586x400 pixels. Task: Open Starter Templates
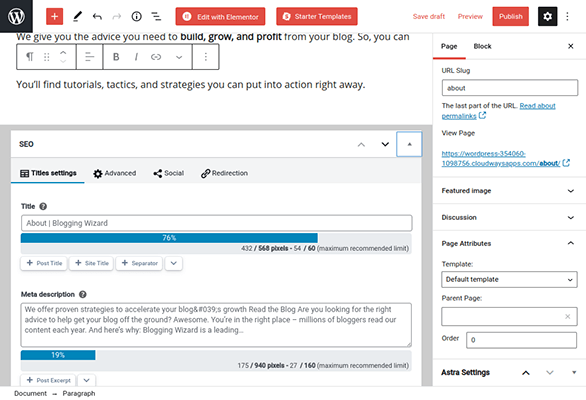click(317, 16)
